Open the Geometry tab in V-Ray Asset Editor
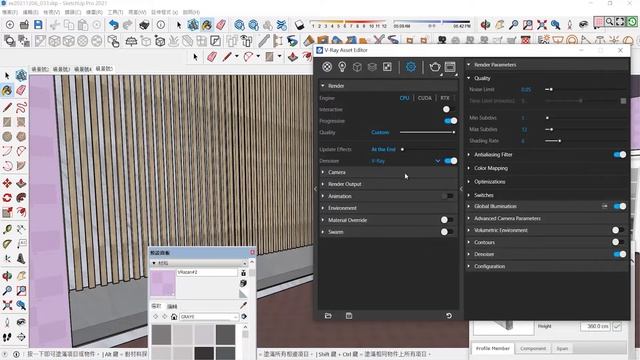The image size is (640, 360). click(357, 67)
